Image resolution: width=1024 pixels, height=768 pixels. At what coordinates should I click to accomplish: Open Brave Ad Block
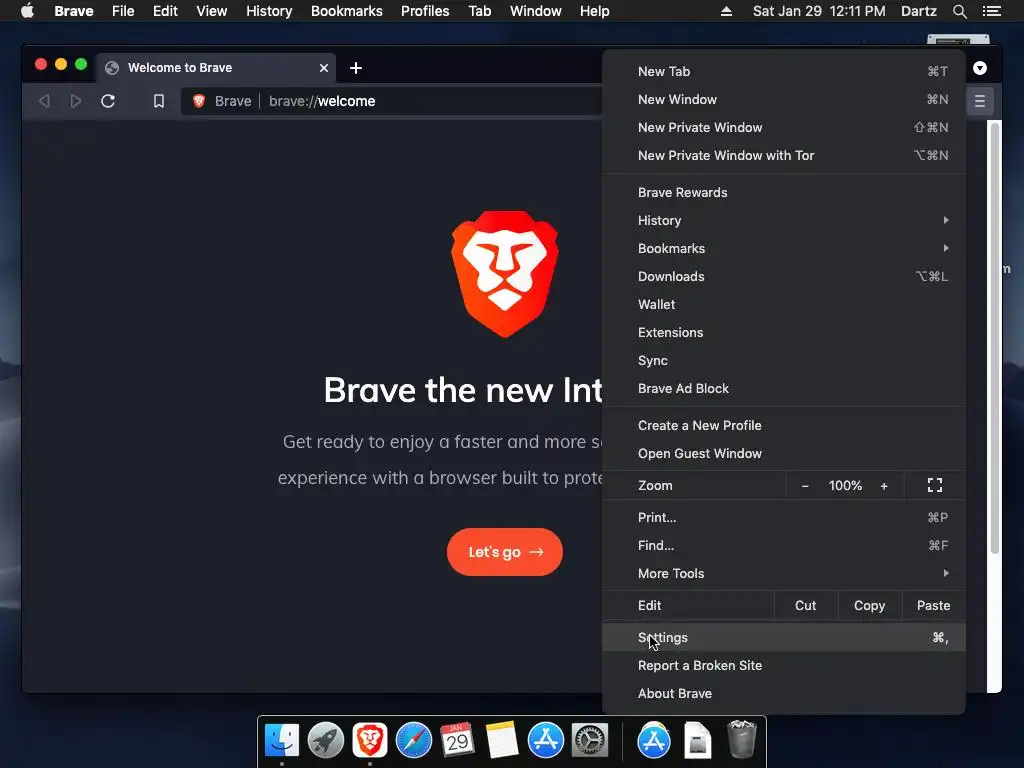[x=784, y=389]
